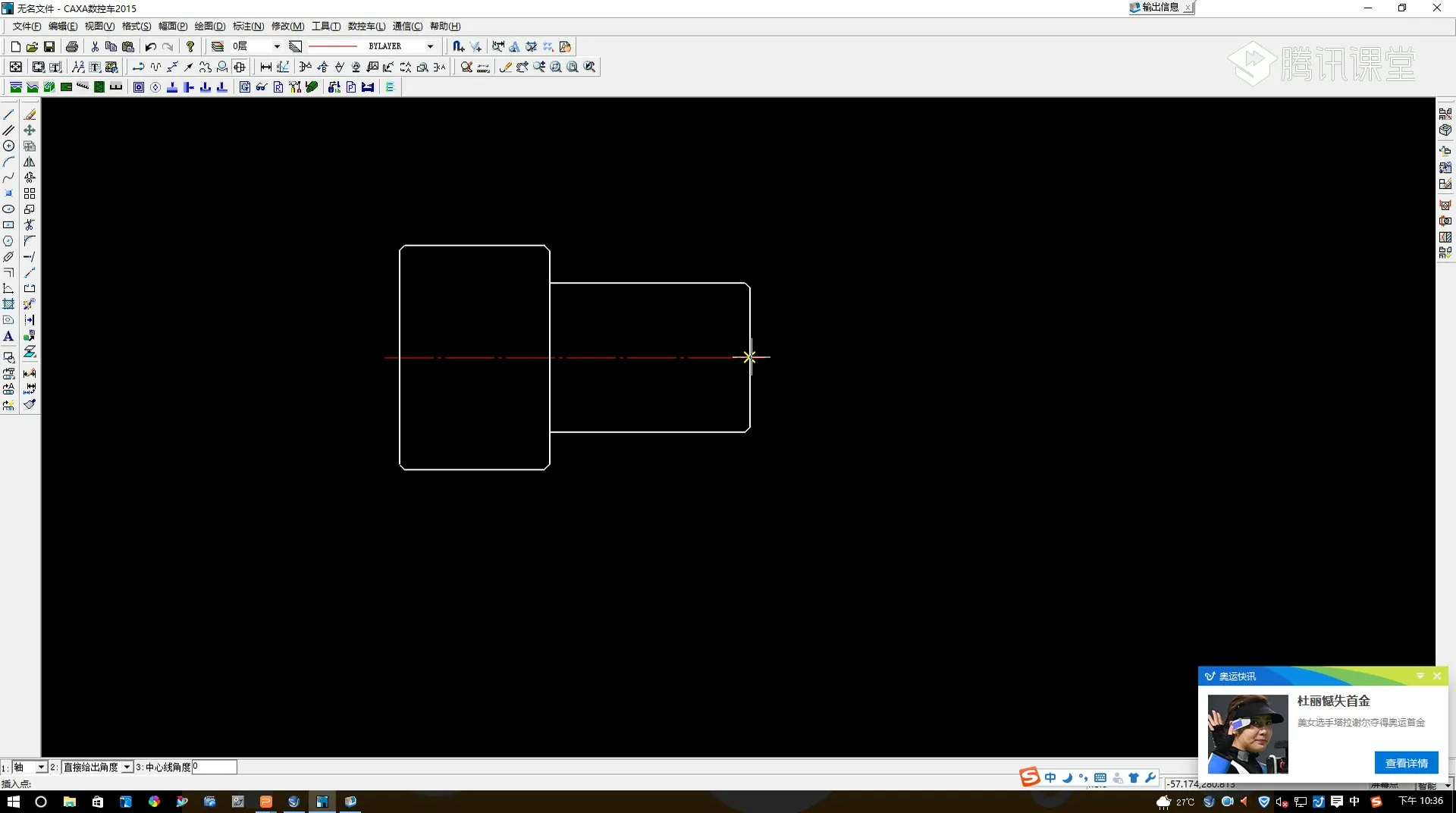
Task: Click the array tool grid icon
Action: (30, 193)
